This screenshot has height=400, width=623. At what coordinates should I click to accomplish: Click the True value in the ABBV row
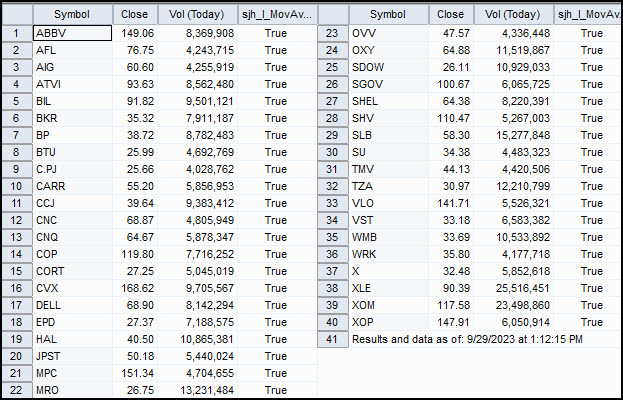tap(276, 33)
